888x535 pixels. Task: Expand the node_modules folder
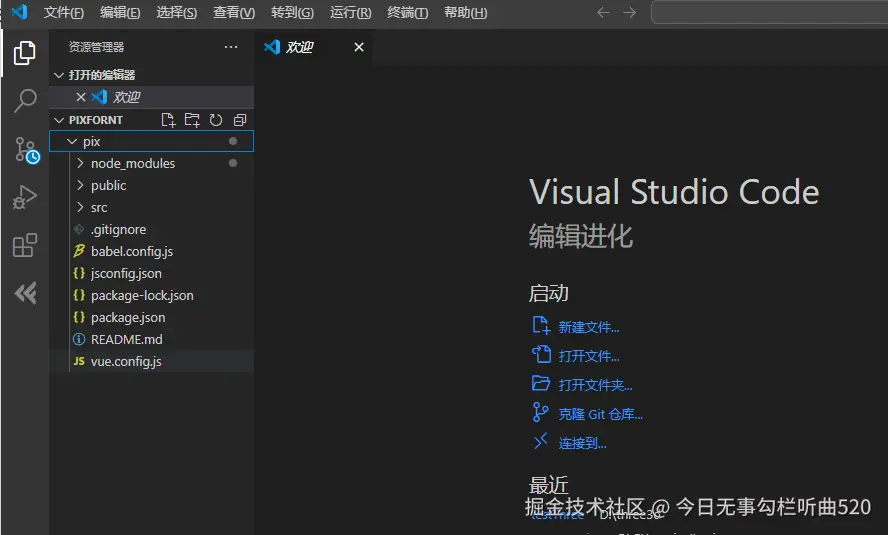(x=80, y=163)
